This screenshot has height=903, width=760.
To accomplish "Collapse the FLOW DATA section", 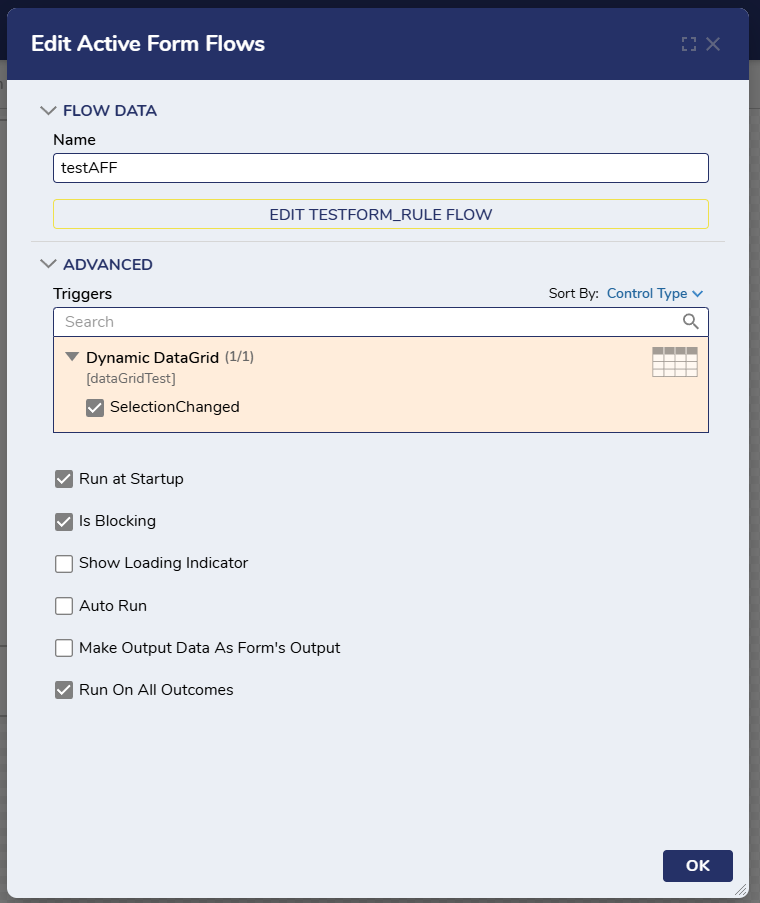I will pyautogui.click(x=48, y=111).
